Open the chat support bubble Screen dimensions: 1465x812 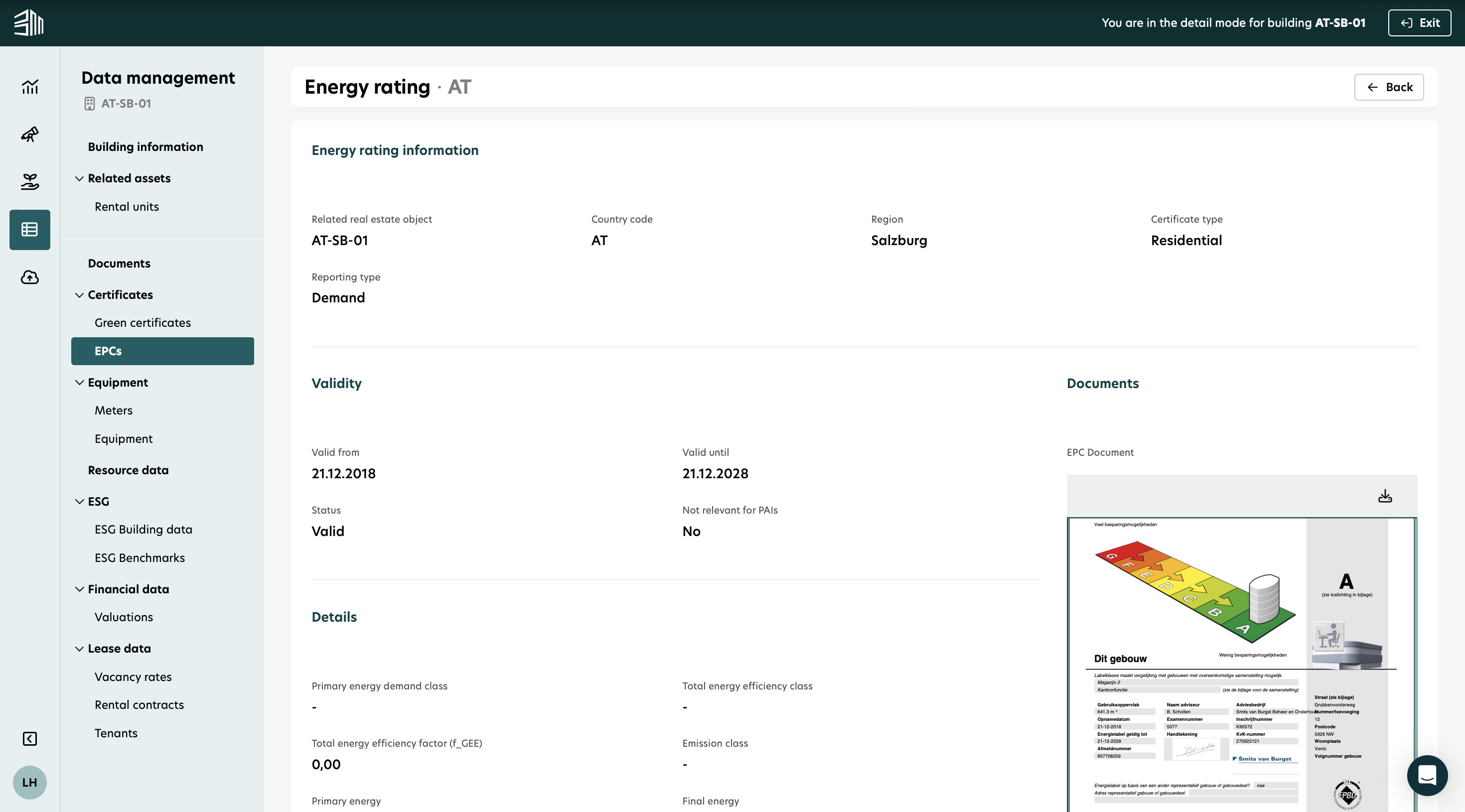coord(1427,775)
